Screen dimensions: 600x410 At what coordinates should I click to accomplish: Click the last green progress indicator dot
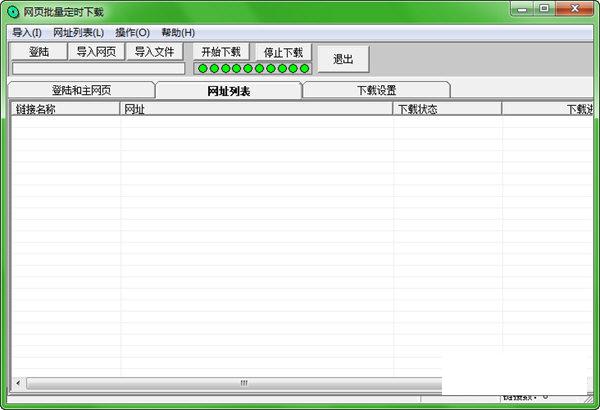tap(305, 69)
